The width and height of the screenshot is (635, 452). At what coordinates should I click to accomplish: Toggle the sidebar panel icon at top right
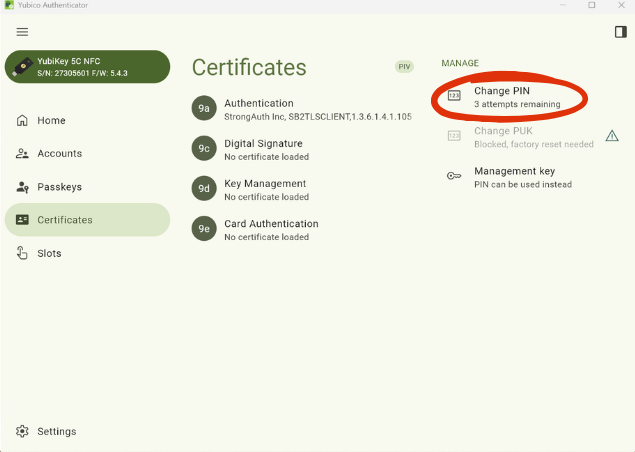point(620,32)
